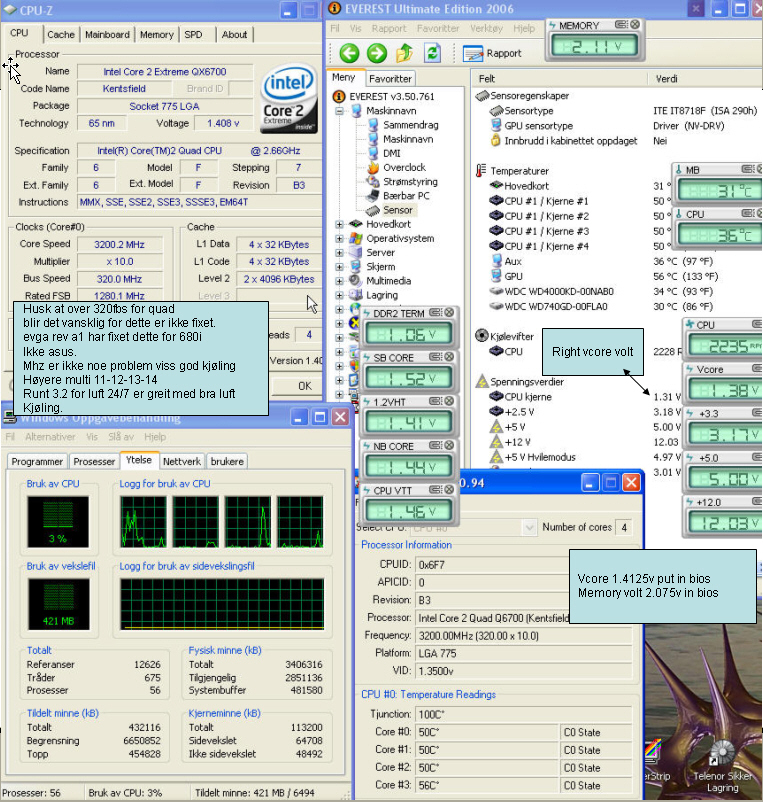Open the Select CPU dropdown in Core Temp

click(x=529, y=527)
